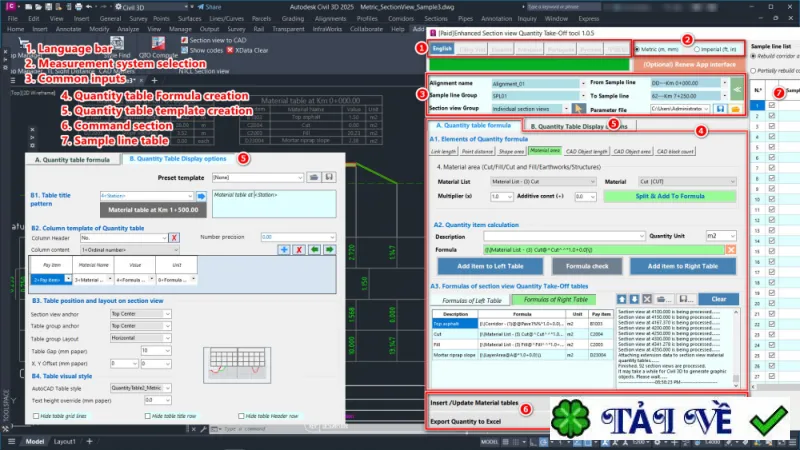Select the Formulas of Left Table tab

coord(471,300)
